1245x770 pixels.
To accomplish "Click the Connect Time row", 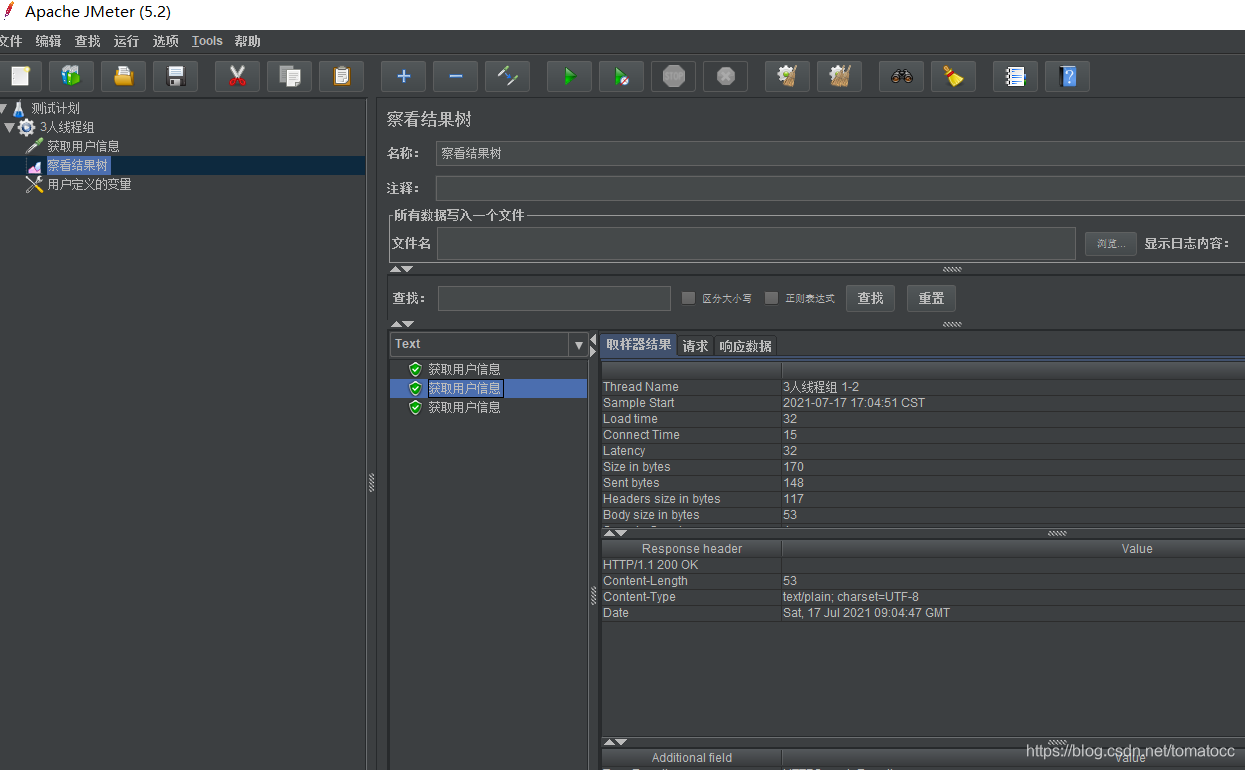I will click(923, 435).
